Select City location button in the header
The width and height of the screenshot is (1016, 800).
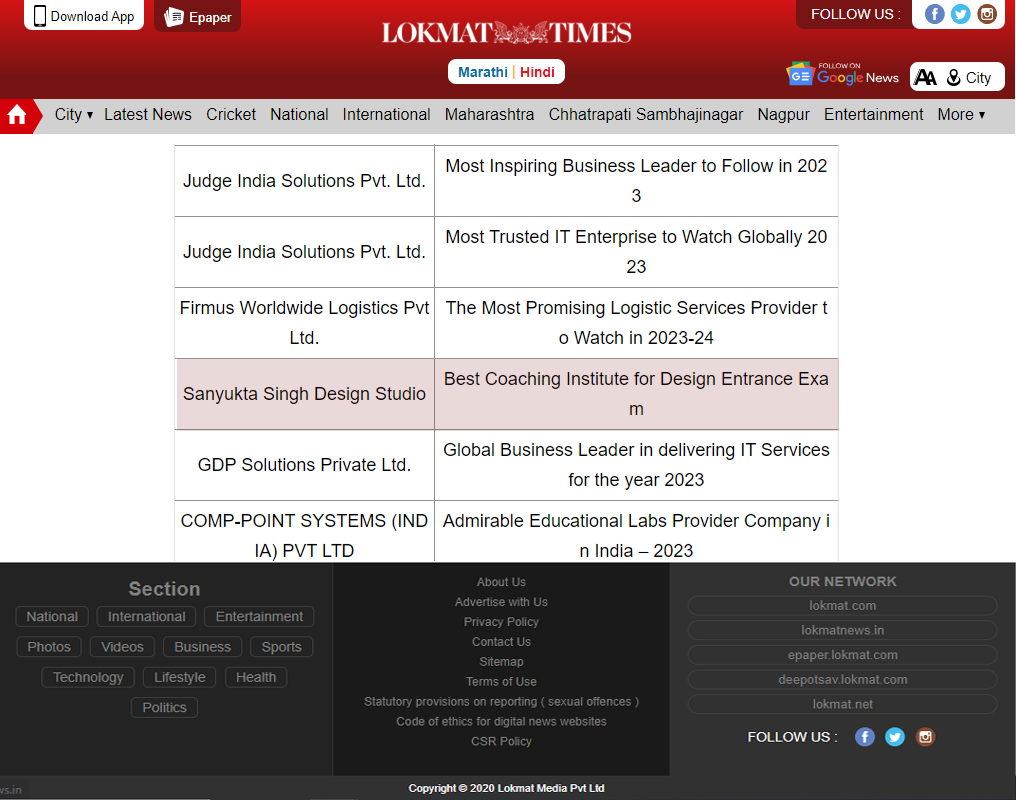coord(969,78)
